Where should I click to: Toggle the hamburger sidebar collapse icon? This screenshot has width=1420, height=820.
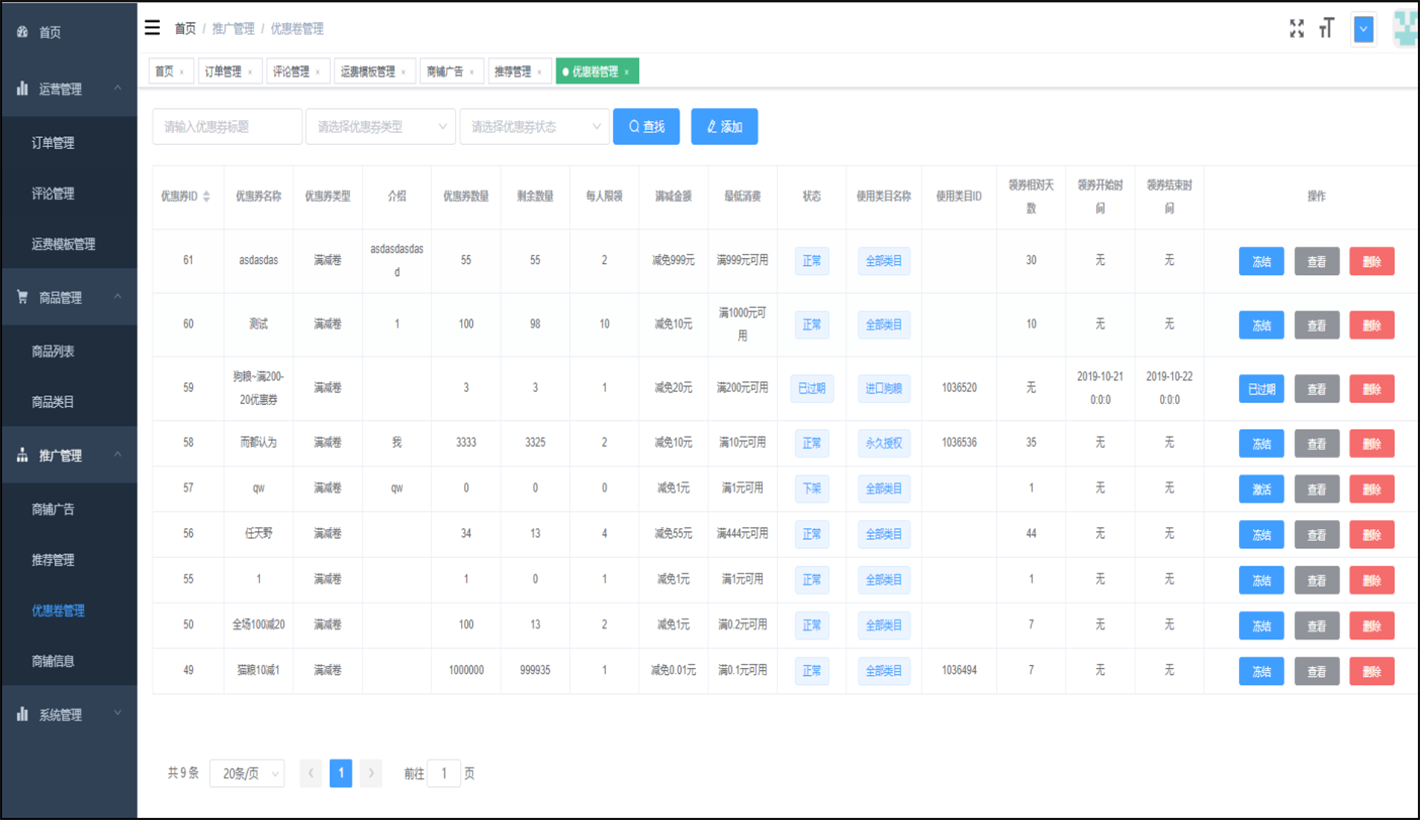click(x=152, y=27)
